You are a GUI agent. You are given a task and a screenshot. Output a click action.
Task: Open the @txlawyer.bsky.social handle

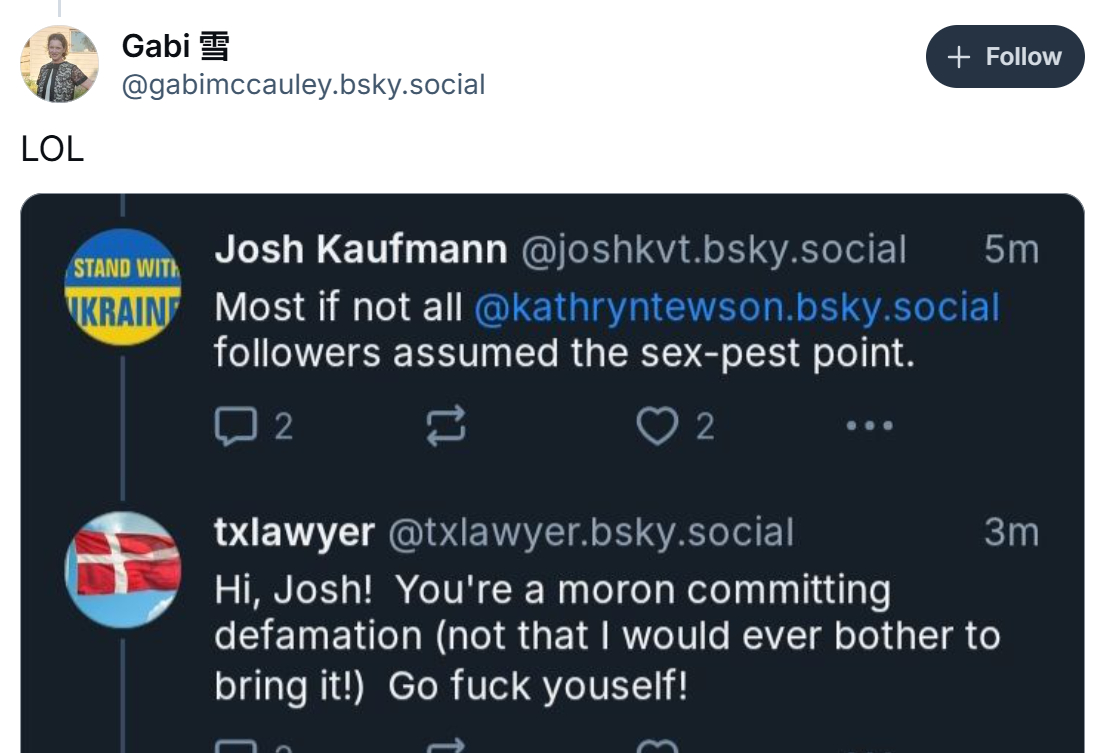coord(589,533)
